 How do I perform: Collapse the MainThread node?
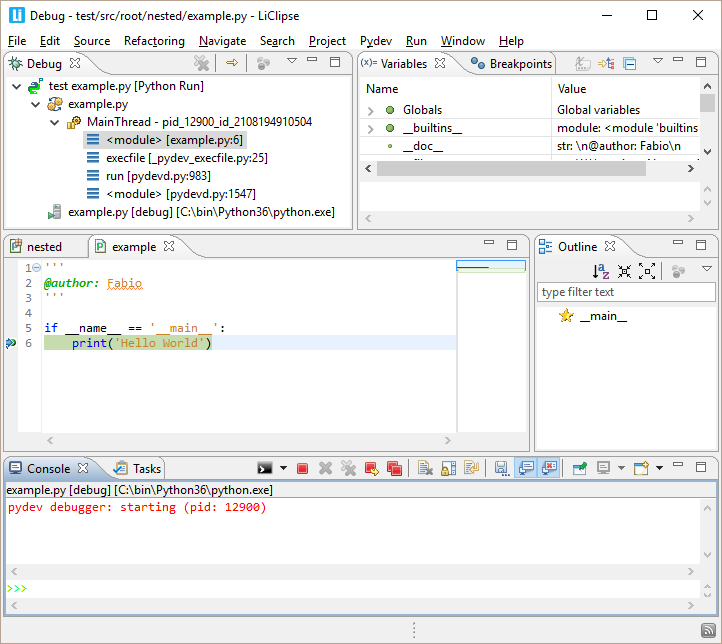(54, 122)
